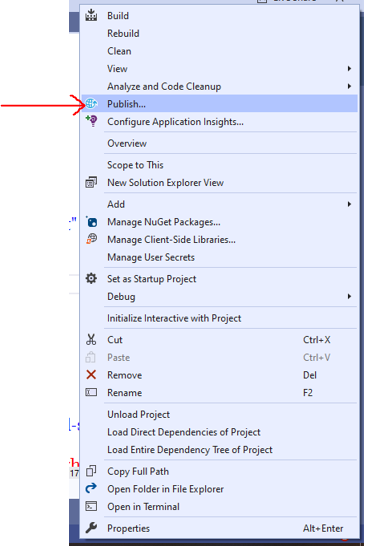Select Remove
365x546 pixels.
click(x=219, y=375)
